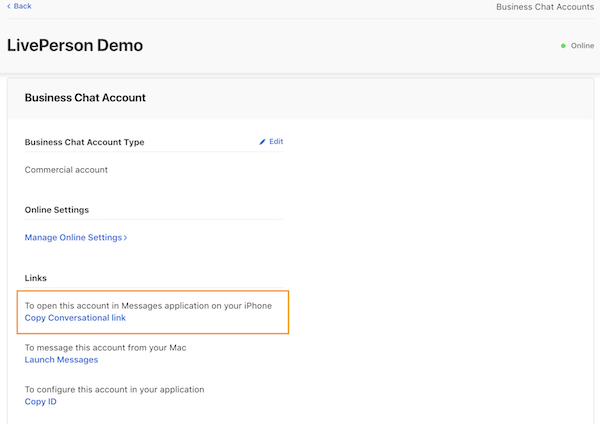
Task: Click the Business Chat Account Type label
Action: coord(85,142)
